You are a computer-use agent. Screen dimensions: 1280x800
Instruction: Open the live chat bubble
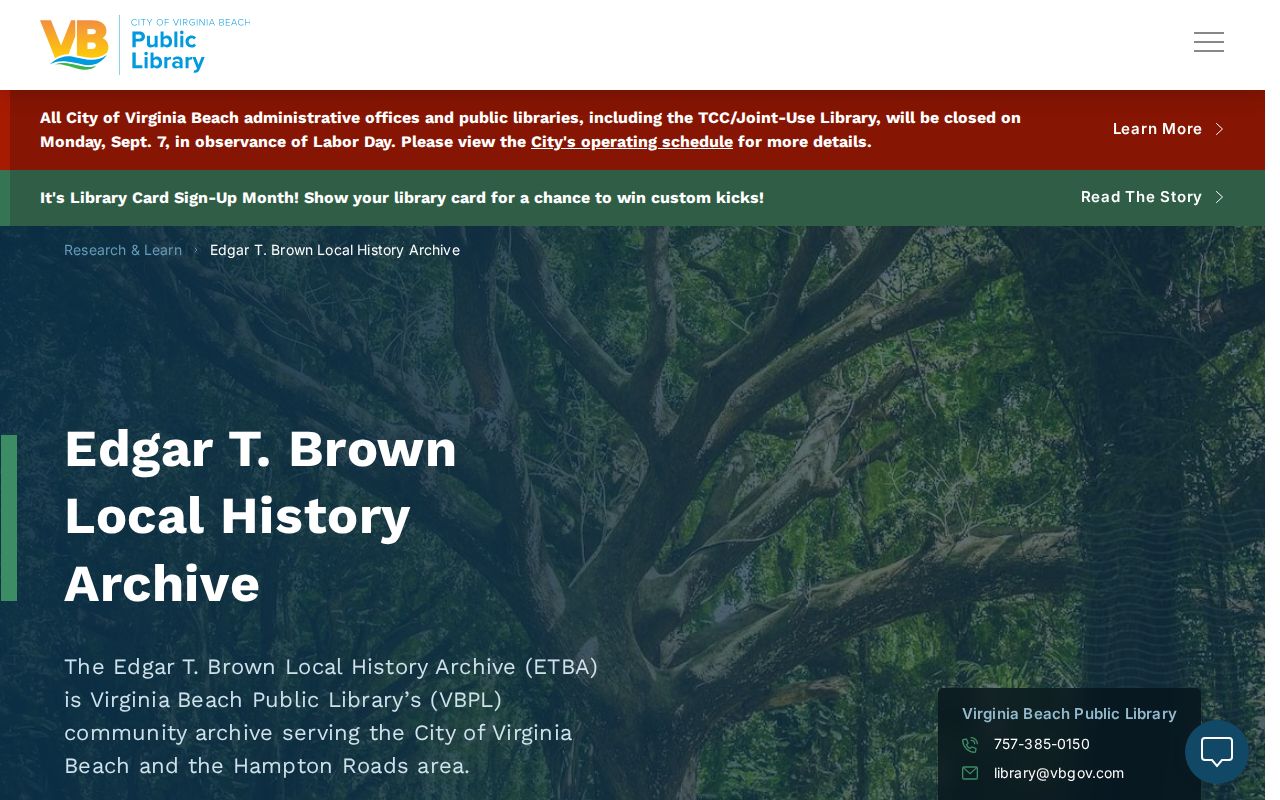[1216, 752]
